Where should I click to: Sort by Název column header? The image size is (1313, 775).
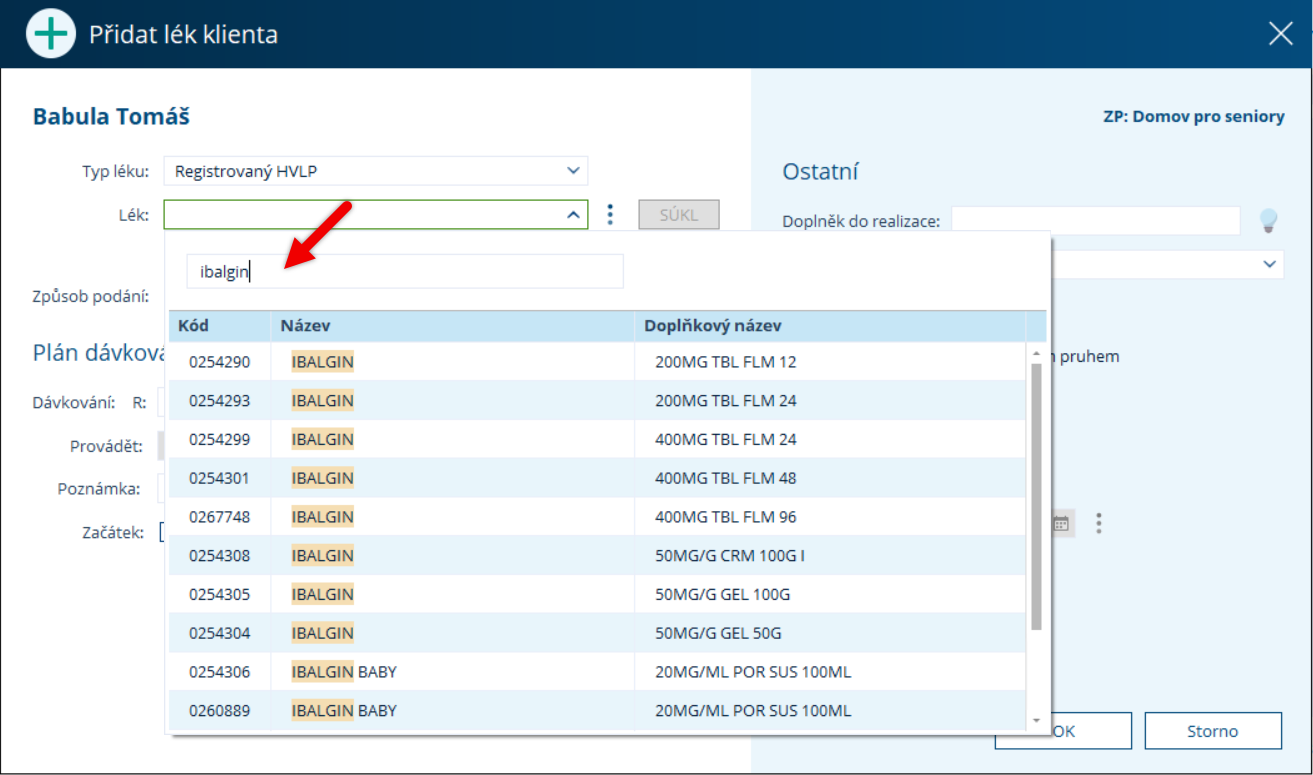(x=453, y=326)
